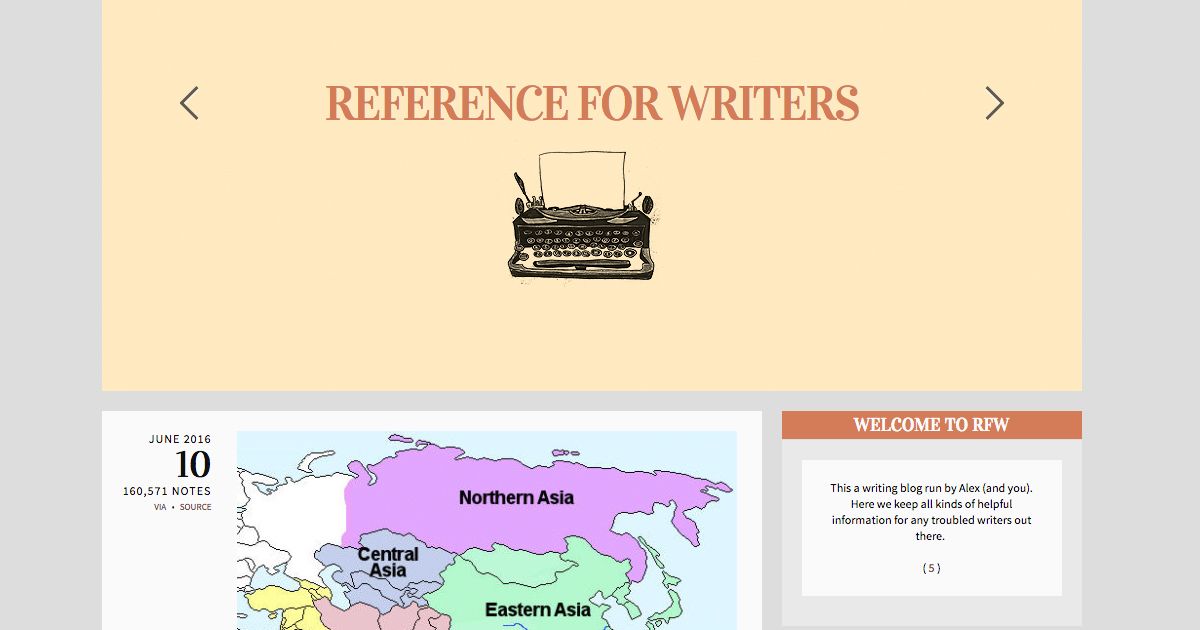
Task: Click the yellow region on the map
Action: 275,606
